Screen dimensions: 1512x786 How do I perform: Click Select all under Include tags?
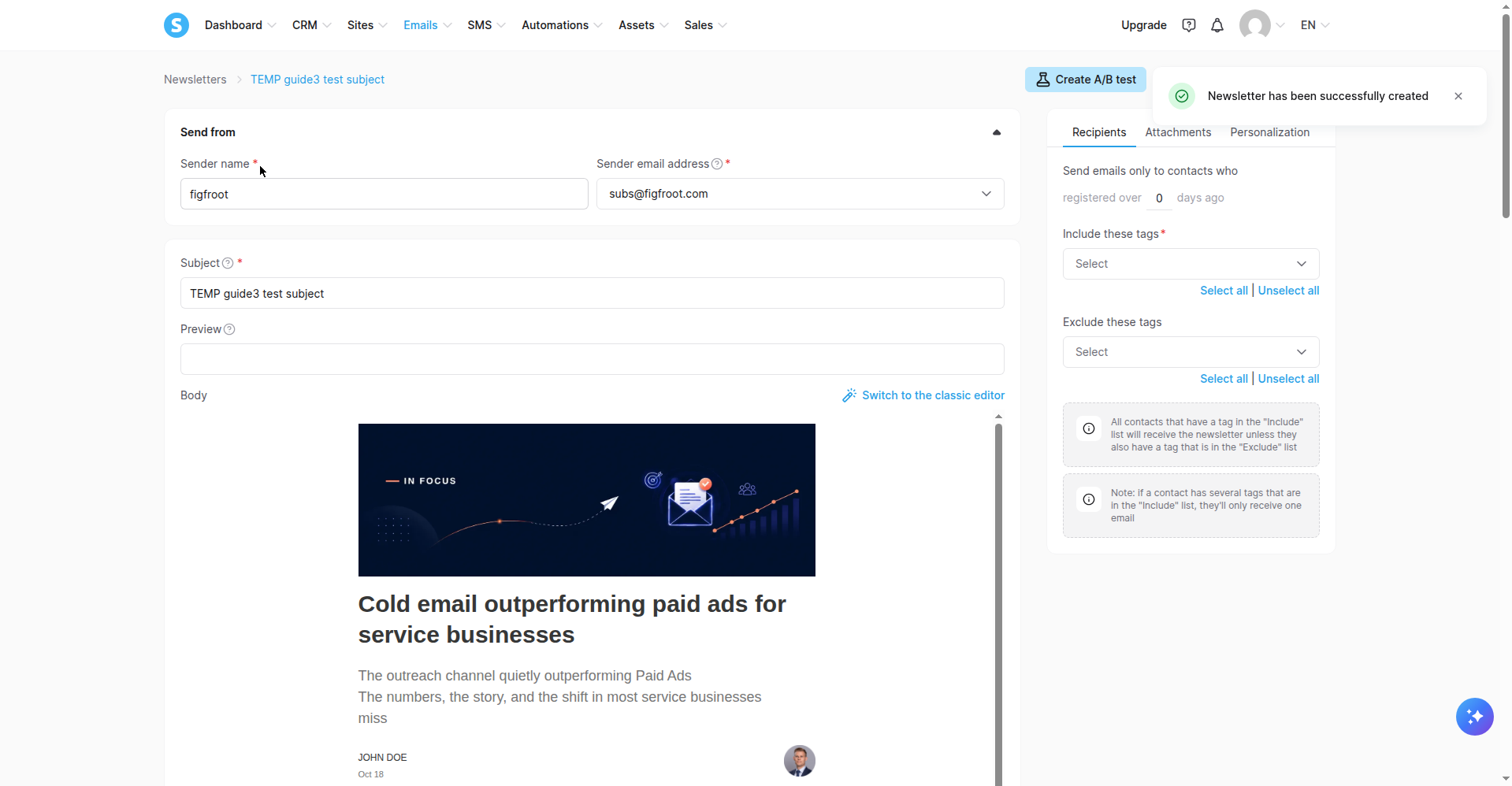pos(1224,291)
